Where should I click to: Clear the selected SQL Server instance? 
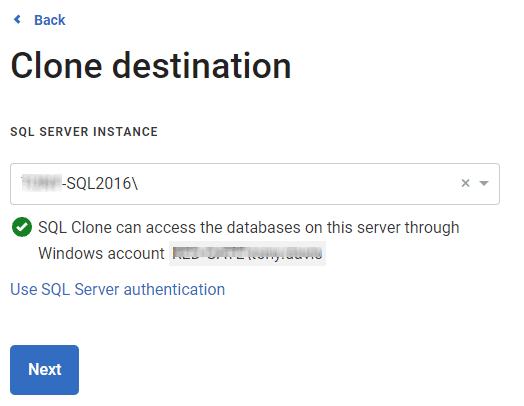click(x=466, y=183)
